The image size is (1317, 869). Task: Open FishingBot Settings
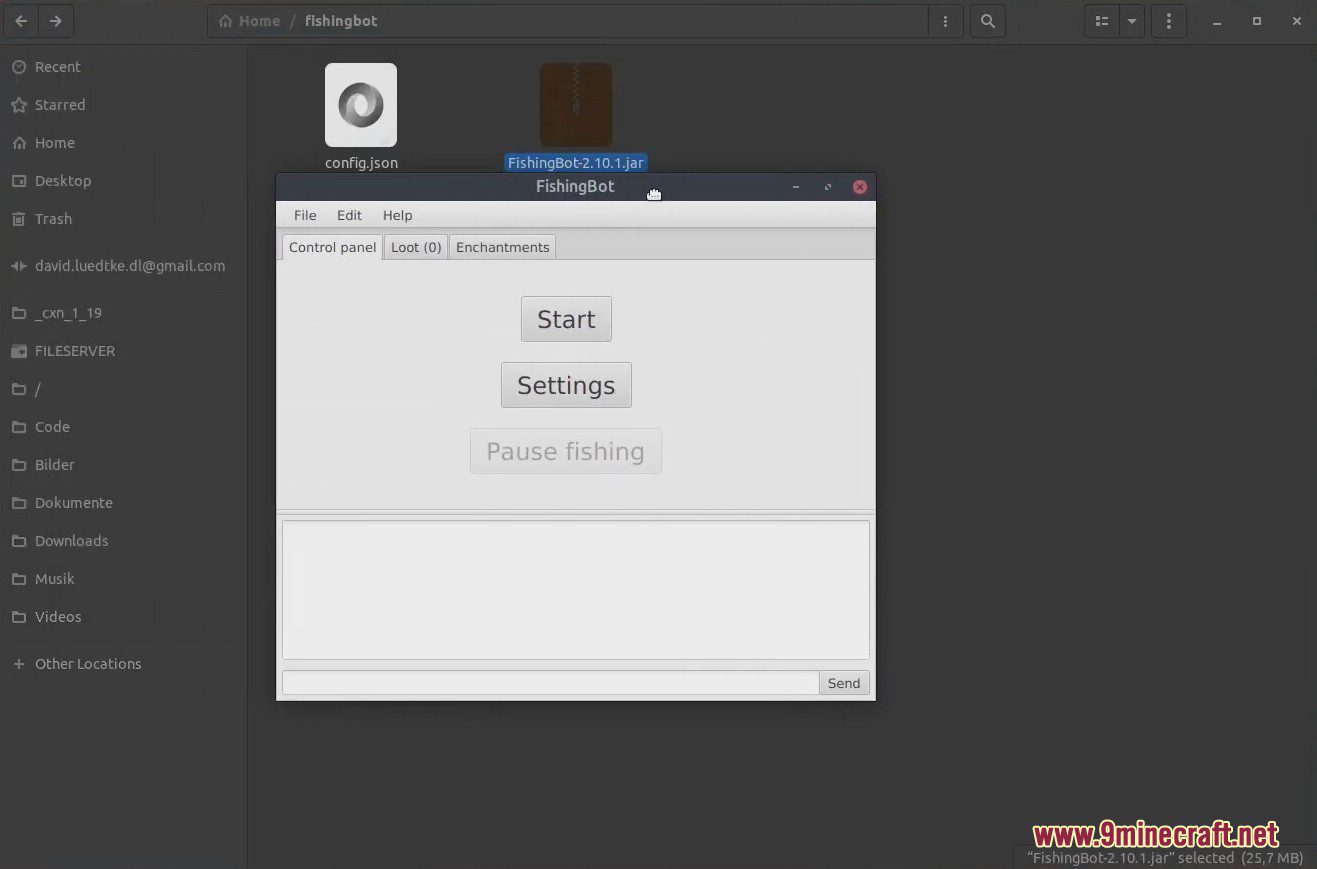click(x=566, y=385)
